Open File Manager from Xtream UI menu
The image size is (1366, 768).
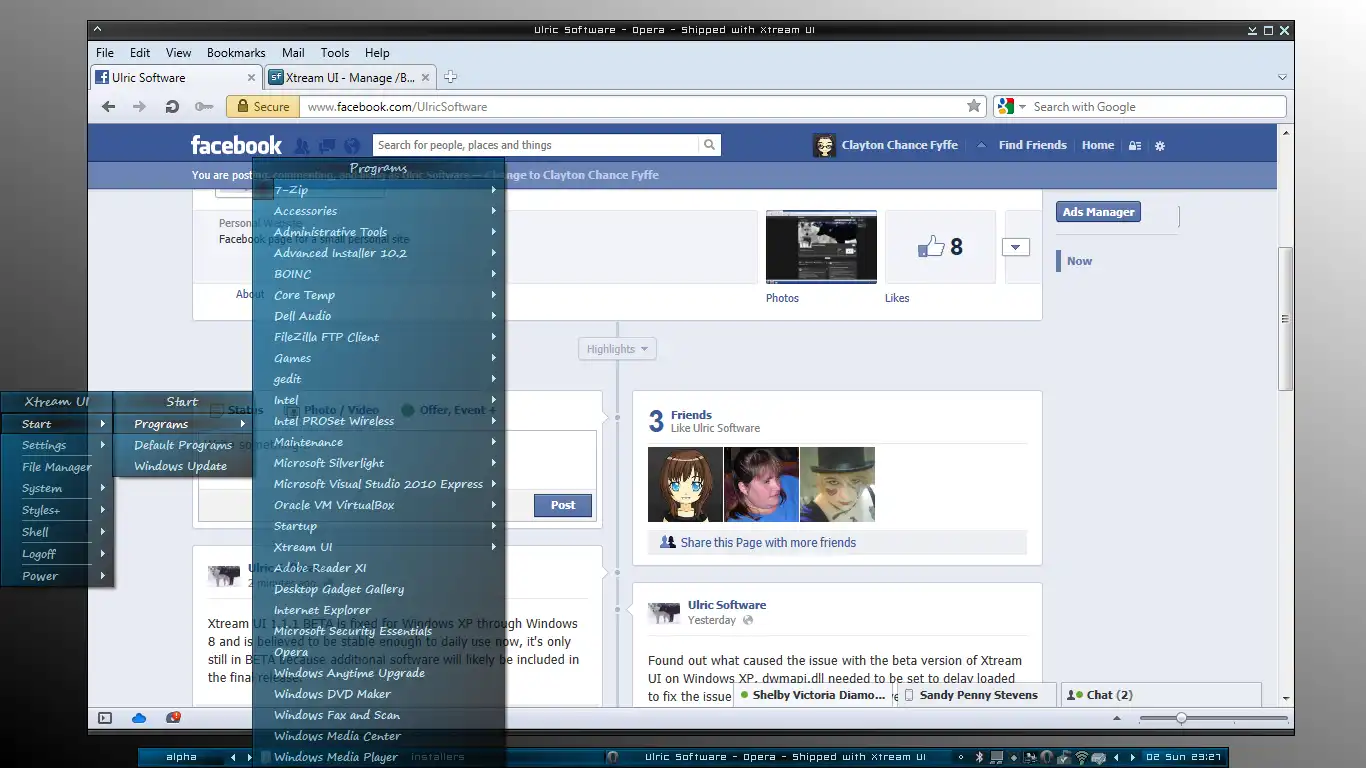click(x=57, y=467)
